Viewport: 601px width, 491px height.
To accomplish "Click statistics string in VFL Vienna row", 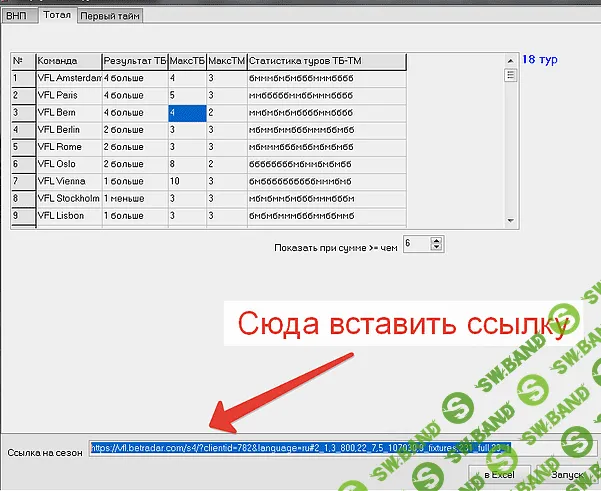I will tap(327, 182).
